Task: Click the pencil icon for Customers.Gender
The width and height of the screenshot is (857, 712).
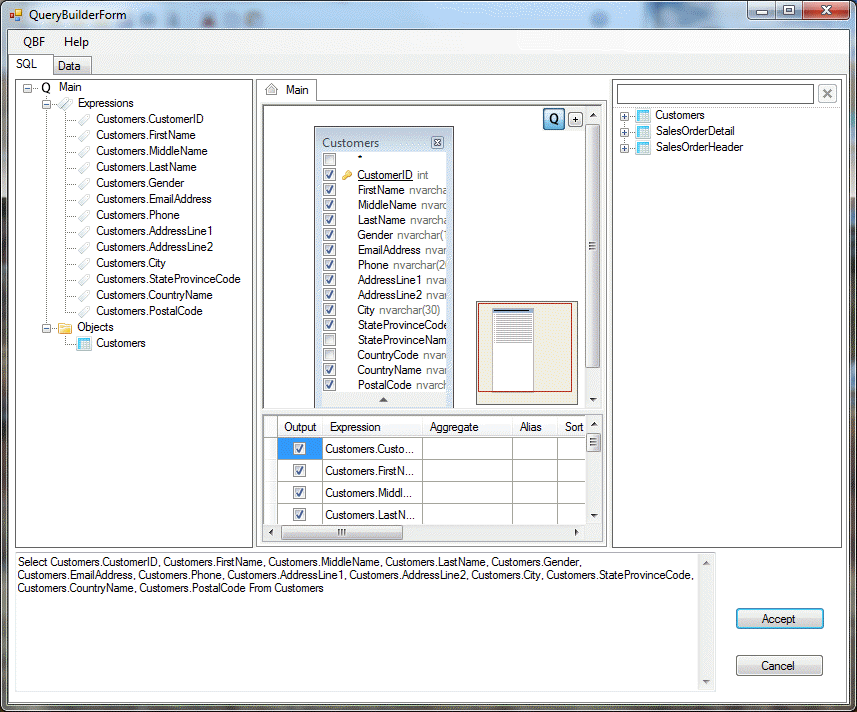Action: [84, 183]
